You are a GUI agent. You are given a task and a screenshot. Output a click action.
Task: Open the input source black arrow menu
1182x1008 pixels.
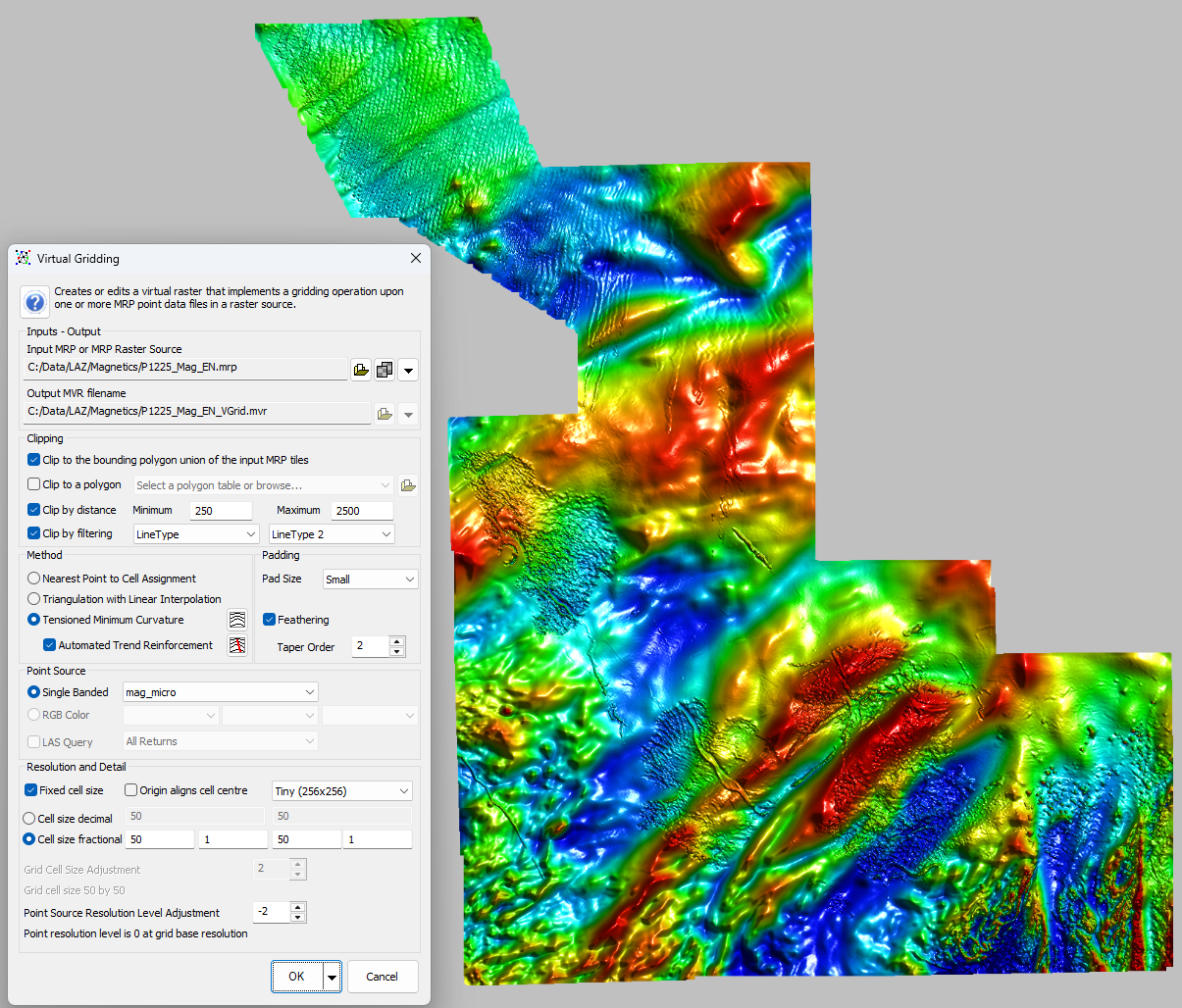[408, 371]
